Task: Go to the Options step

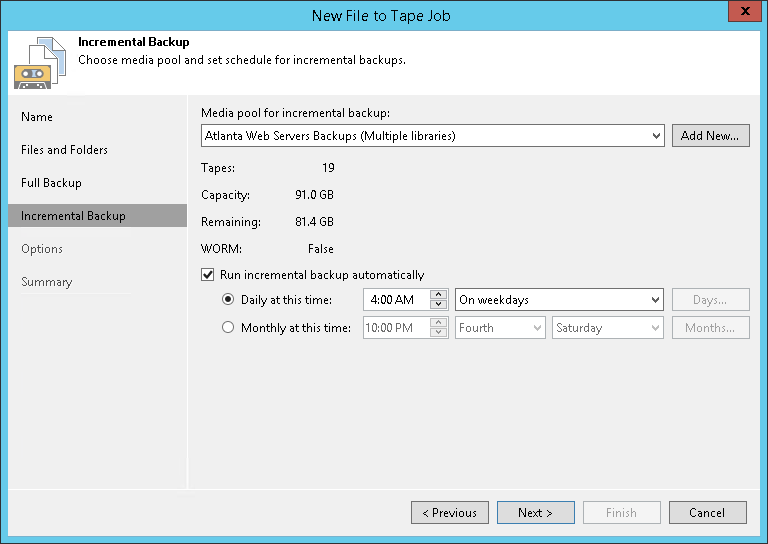Action: pos(42,249)
